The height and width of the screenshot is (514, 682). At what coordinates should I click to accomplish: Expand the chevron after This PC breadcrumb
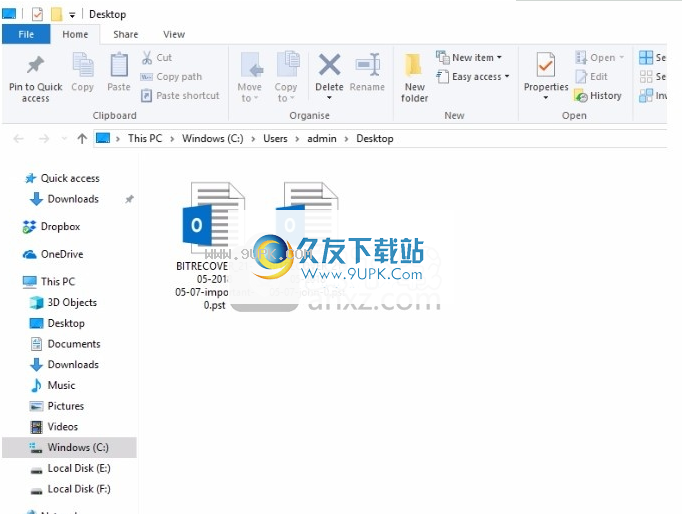172,139
